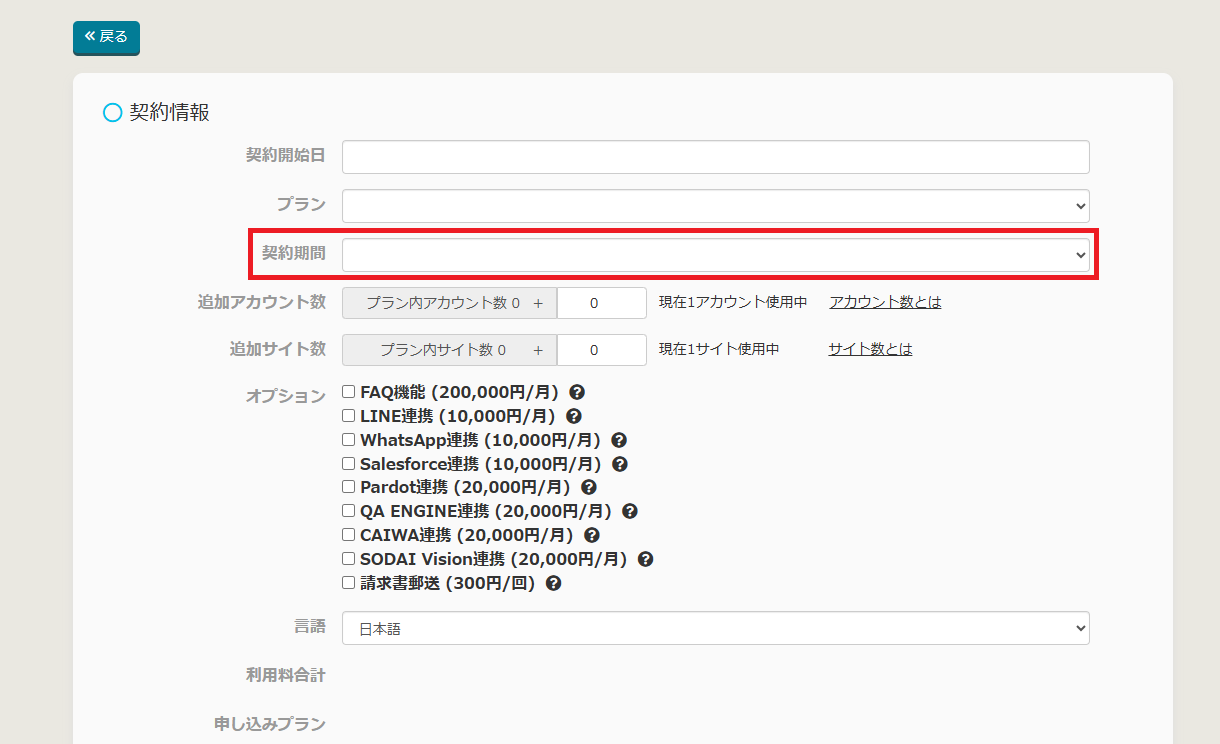Show help for 請求書郵送 option
Viewport: 1220px width, 744px height.
[x=554, y=583]
